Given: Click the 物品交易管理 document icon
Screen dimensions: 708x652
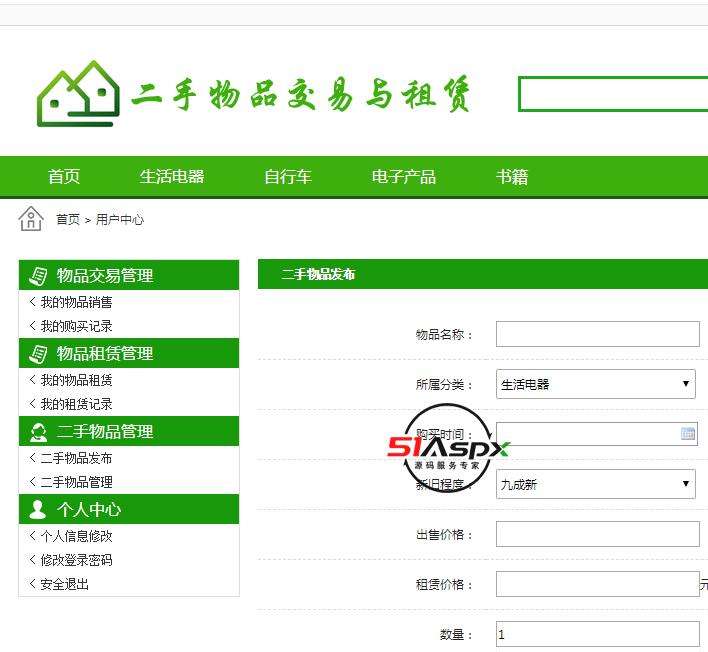Looking at the screenshot, I should (x=38, y=275).
